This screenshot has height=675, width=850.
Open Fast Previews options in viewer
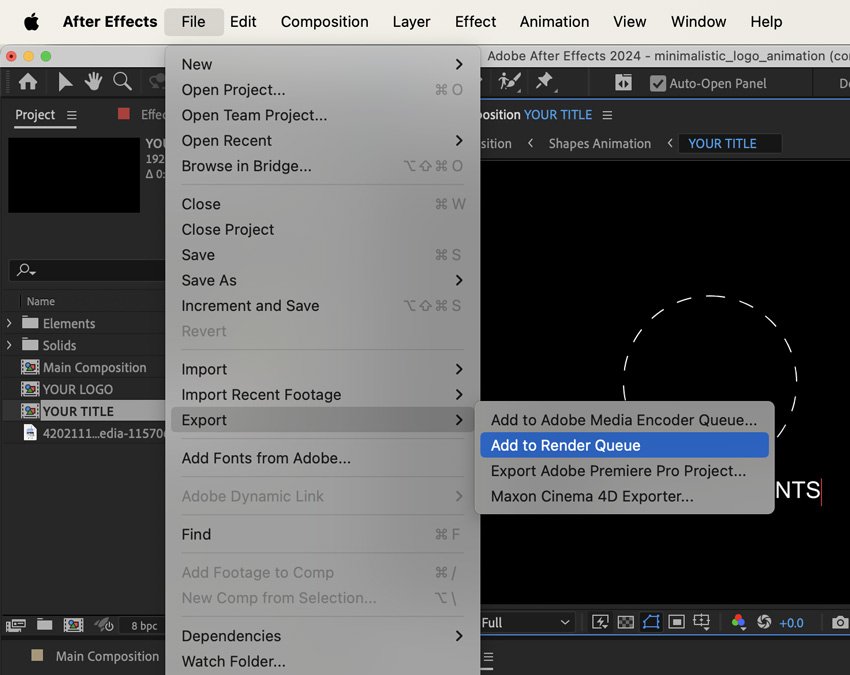click(600, 622)
